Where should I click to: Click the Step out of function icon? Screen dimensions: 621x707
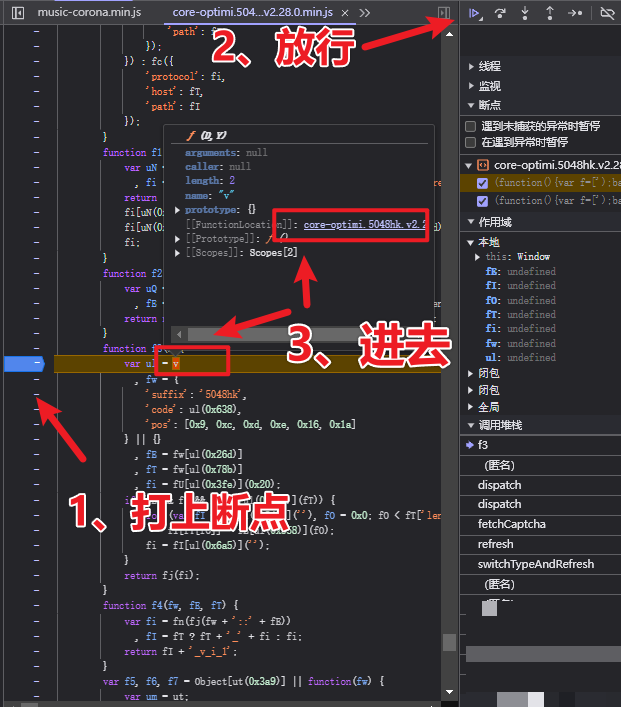point(549,13)
